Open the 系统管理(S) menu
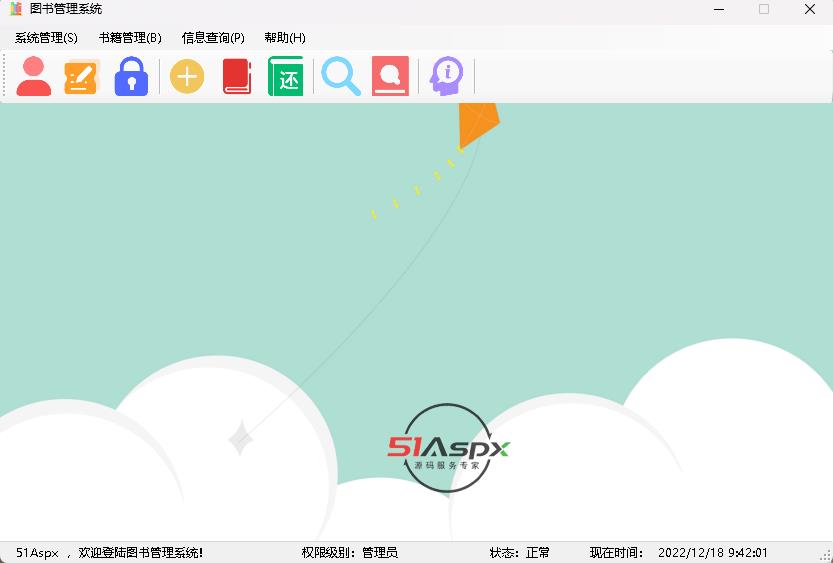 tap(46, 38)
